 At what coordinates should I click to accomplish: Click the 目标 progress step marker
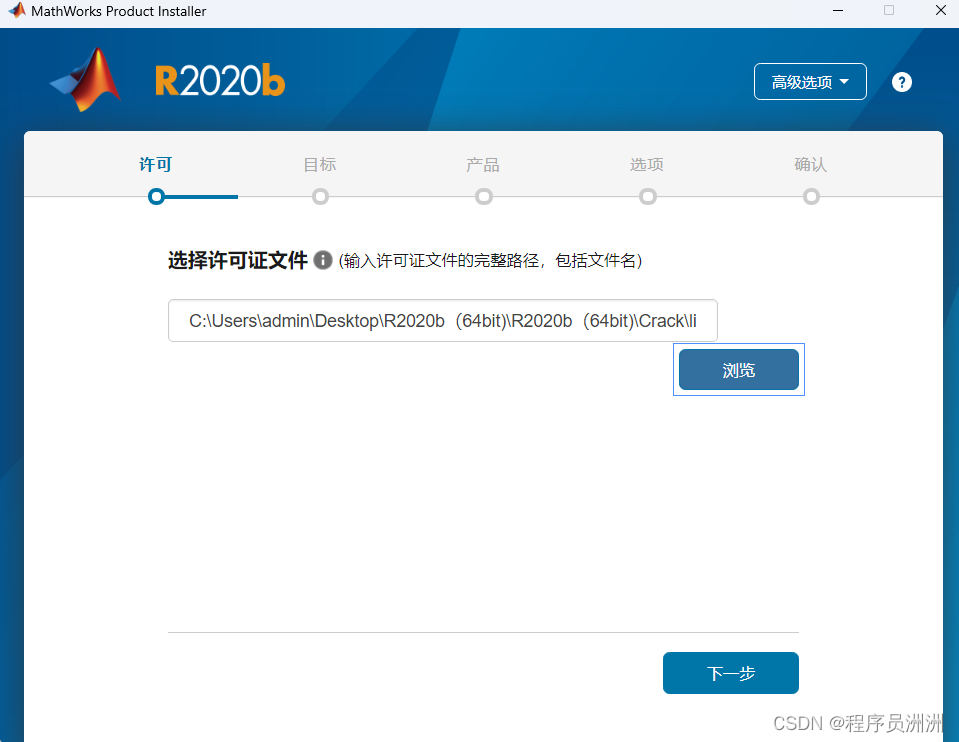(320, 197)
